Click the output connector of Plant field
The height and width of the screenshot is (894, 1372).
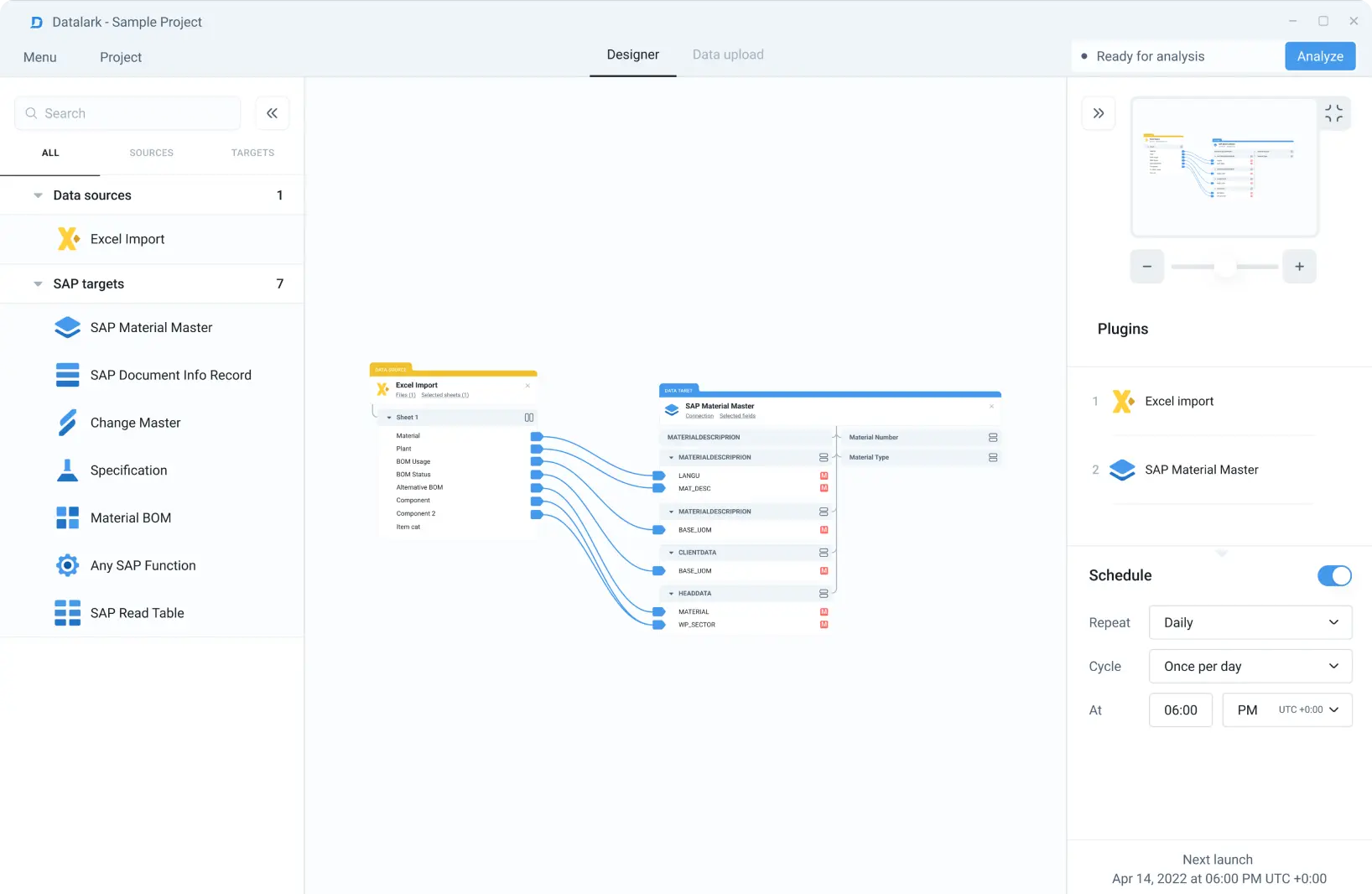click(x=537, y=450)
